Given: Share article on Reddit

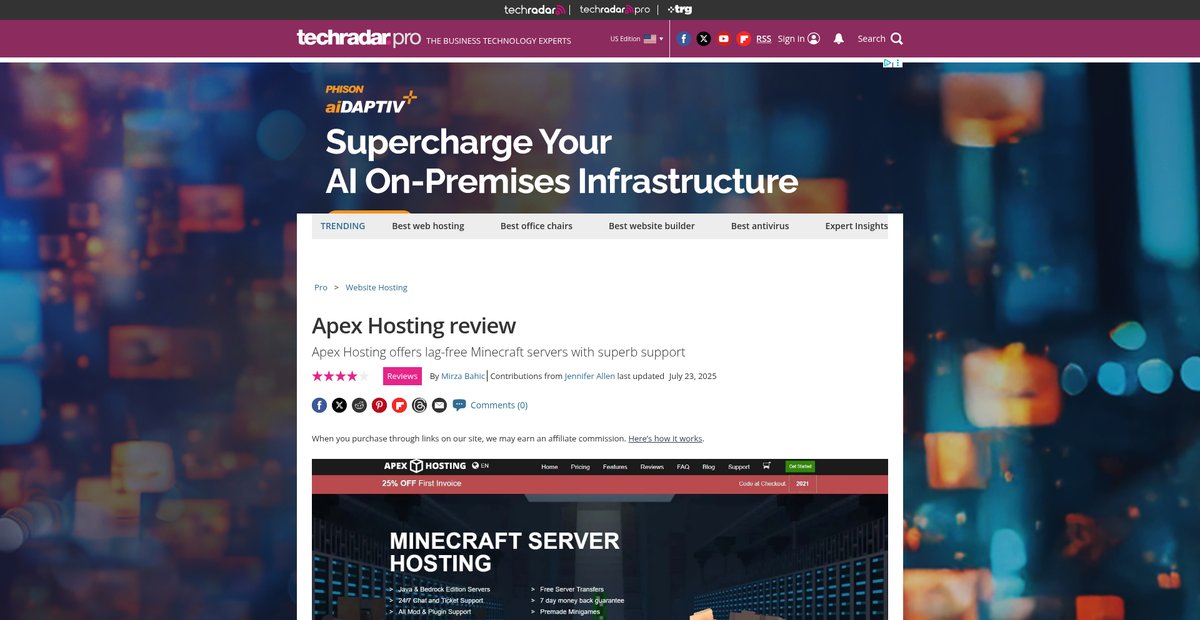Looking at the screenshot, I should point(359,405).
